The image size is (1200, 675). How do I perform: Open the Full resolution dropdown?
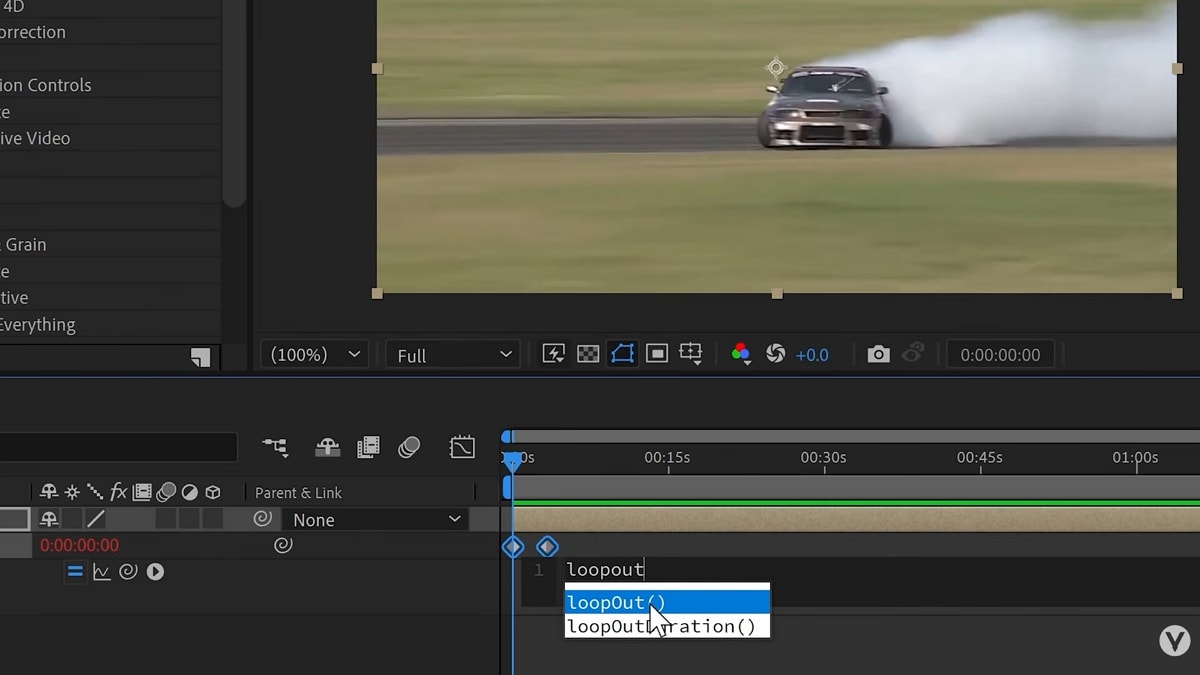click(454, 355)
